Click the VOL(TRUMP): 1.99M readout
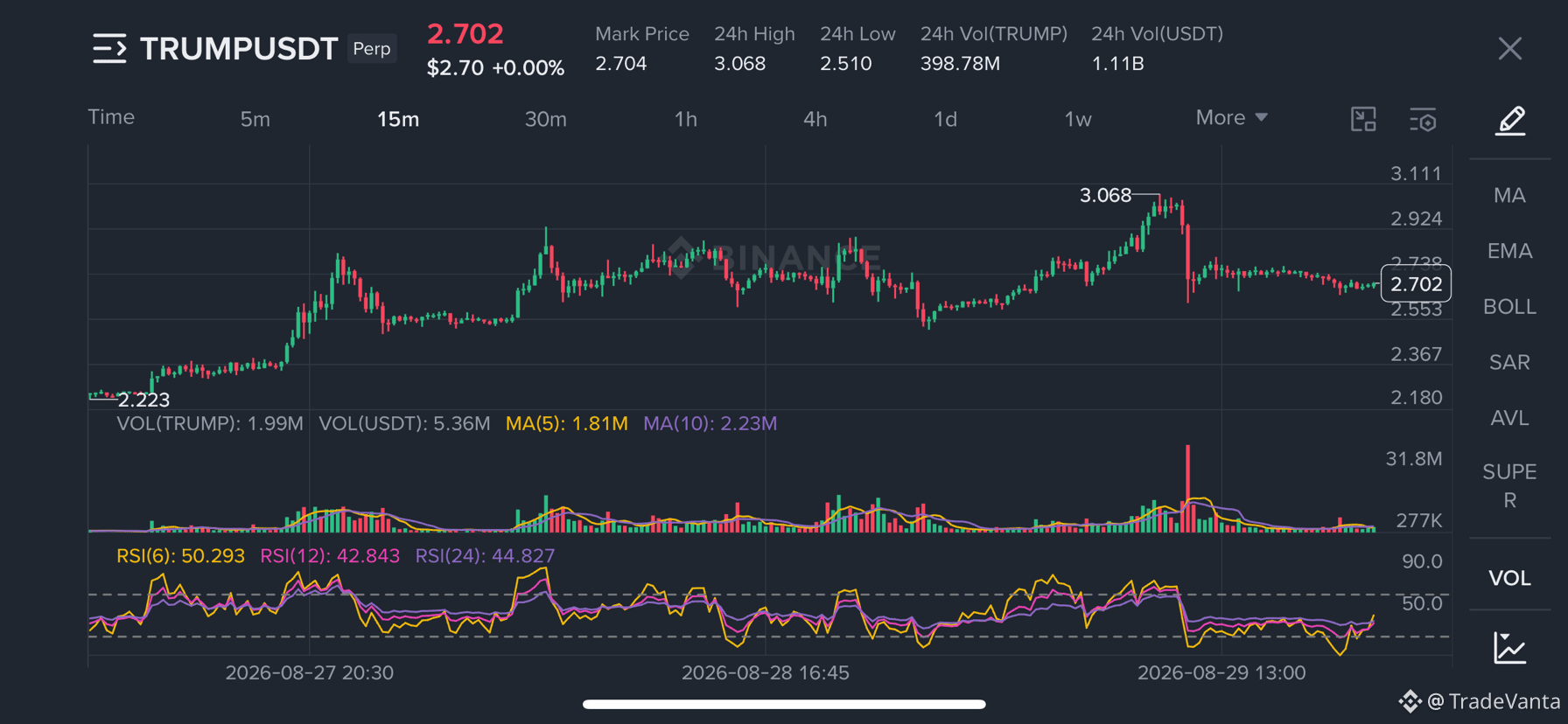The image size is (1568, 724). click(210, 423)
